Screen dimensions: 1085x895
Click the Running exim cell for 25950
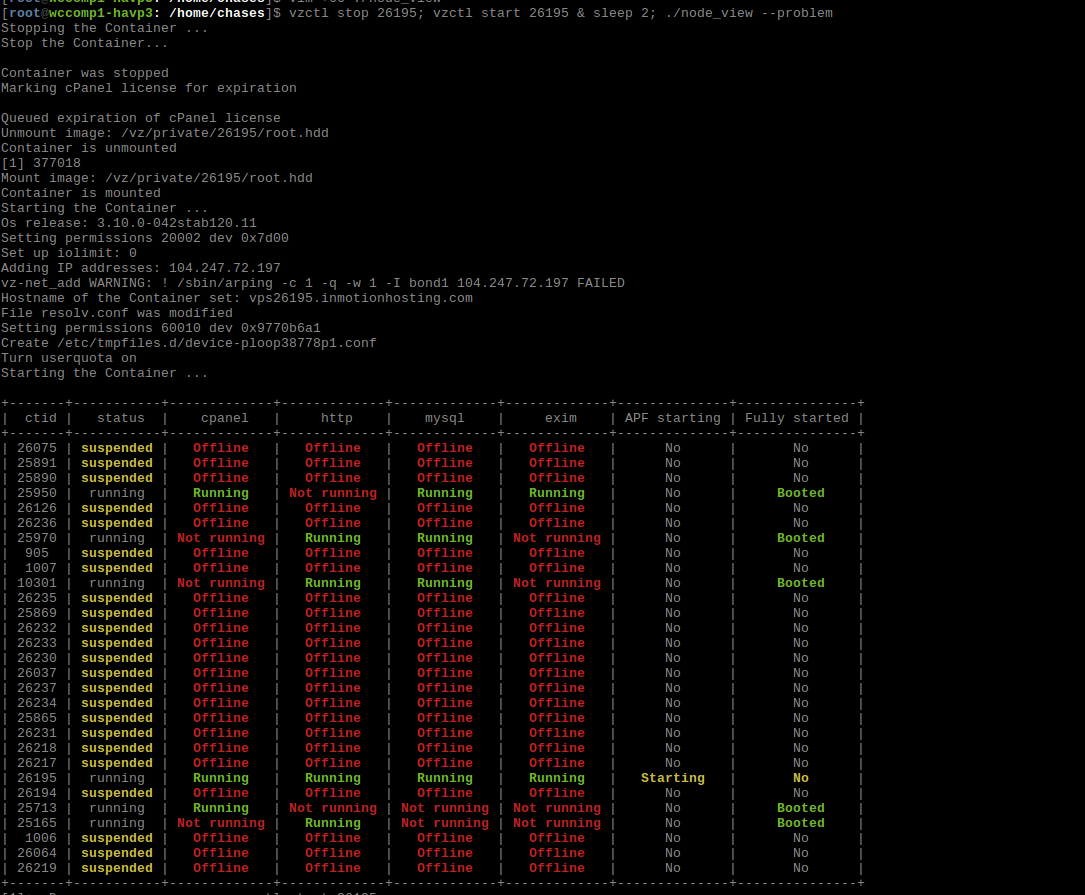(556, 493)
